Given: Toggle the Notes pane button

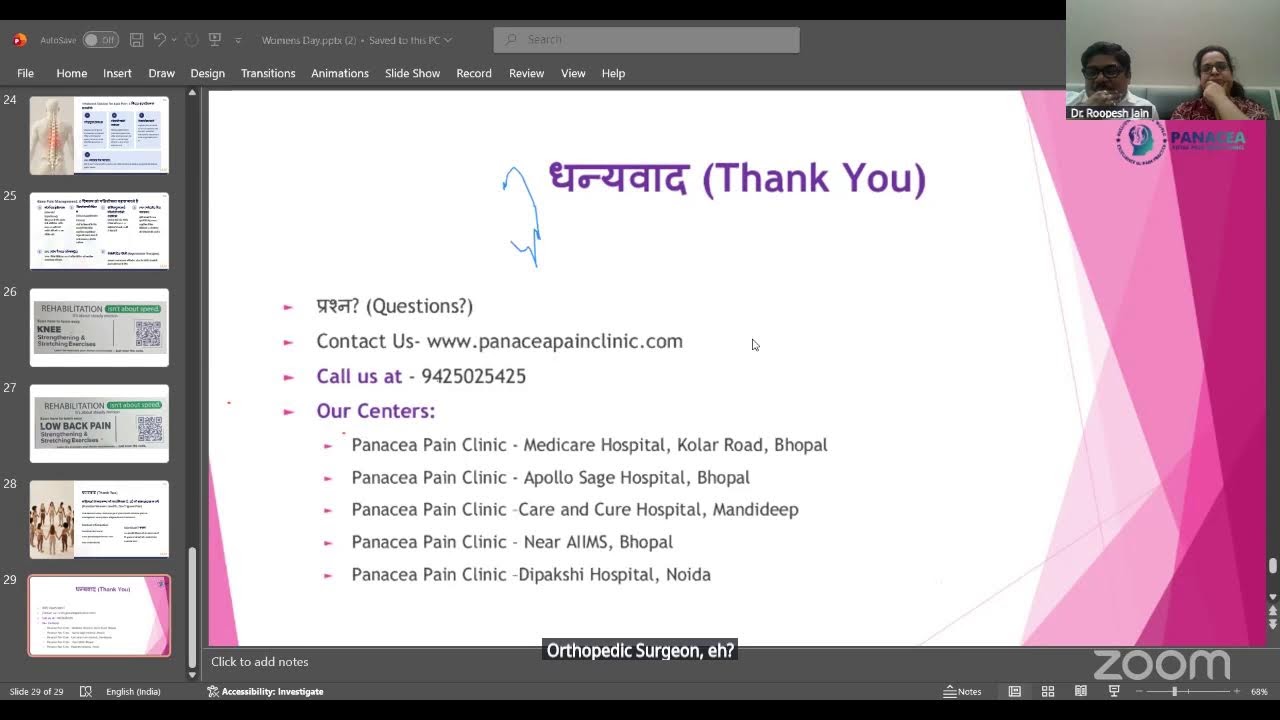Looking at the screenshot, I should pyautogui.click(x=962, y=692).
